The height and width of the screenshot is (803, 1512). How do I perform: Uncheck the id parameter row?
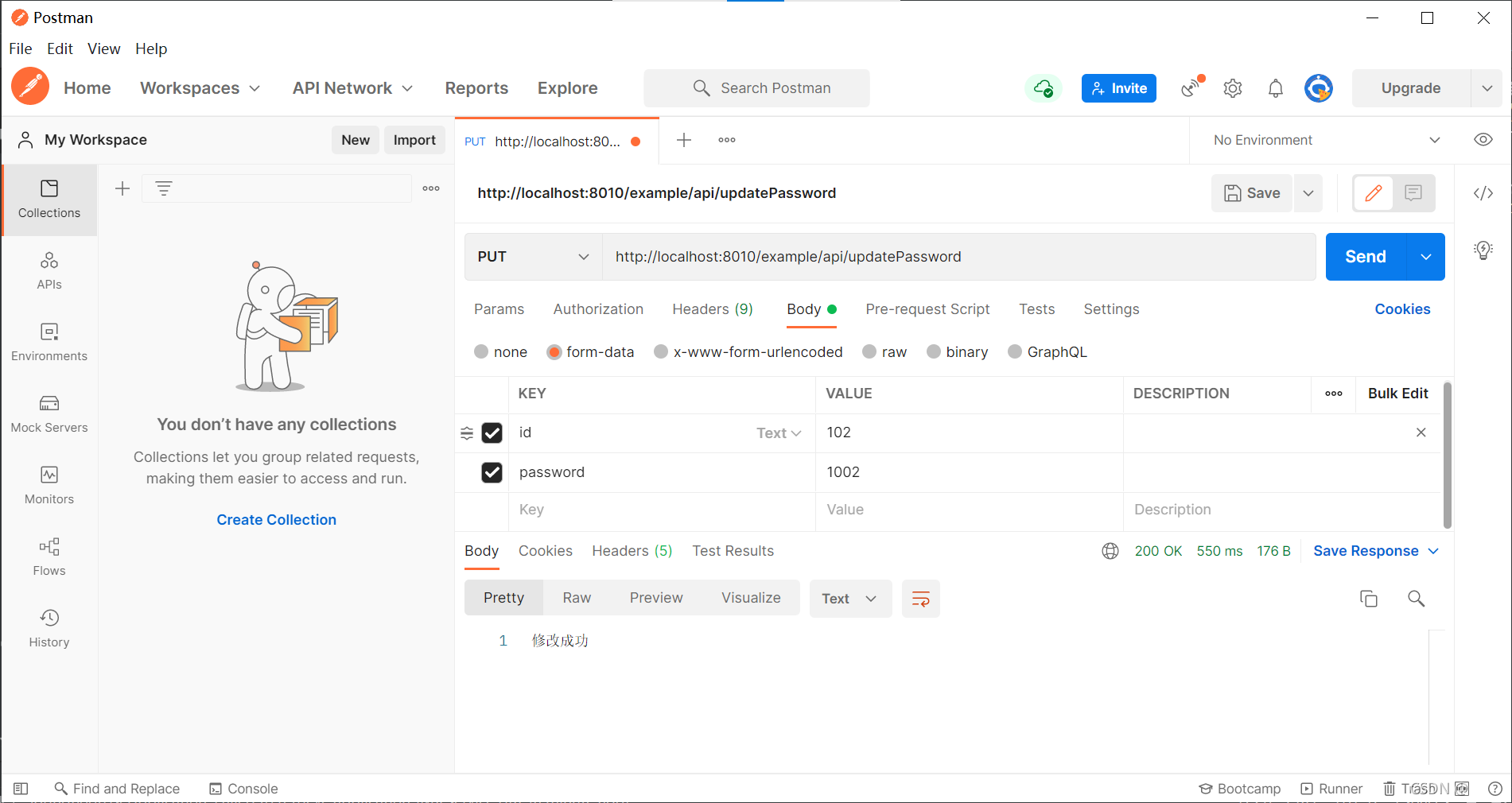pyautogui.click(x=492, y=433)
